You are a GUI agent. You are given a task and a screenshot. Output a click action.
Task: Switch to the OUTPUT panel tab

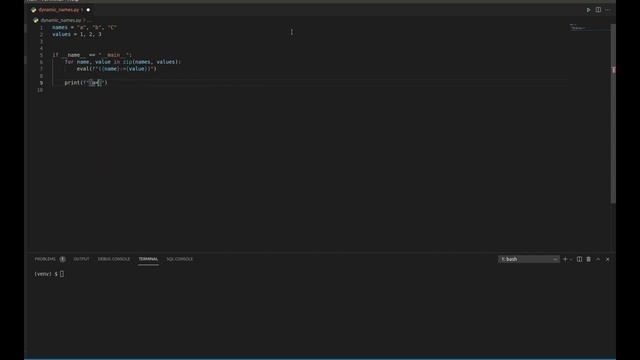(81, 259)
